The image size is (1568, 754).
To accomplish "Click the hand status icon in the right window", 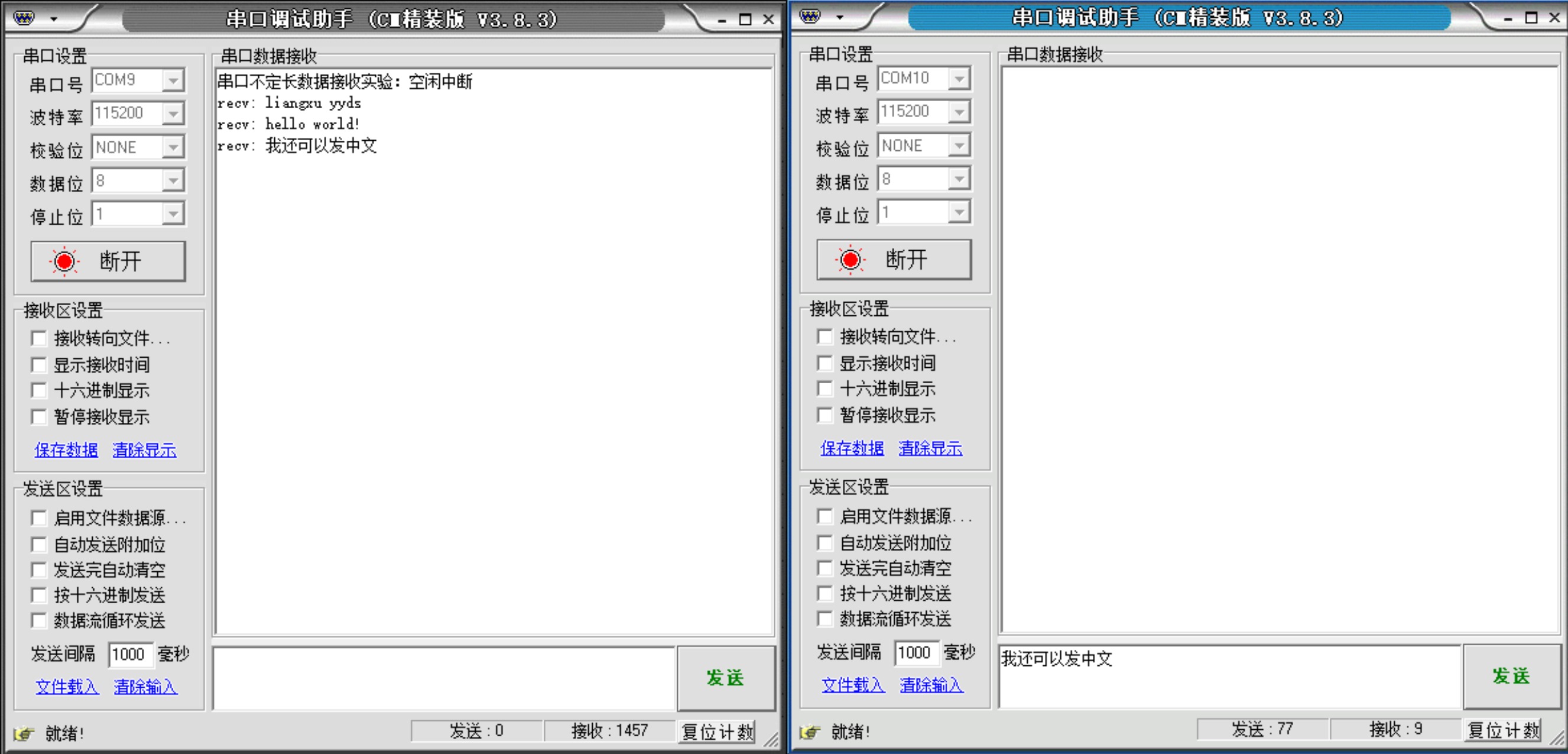I will [x=810, y=732].
